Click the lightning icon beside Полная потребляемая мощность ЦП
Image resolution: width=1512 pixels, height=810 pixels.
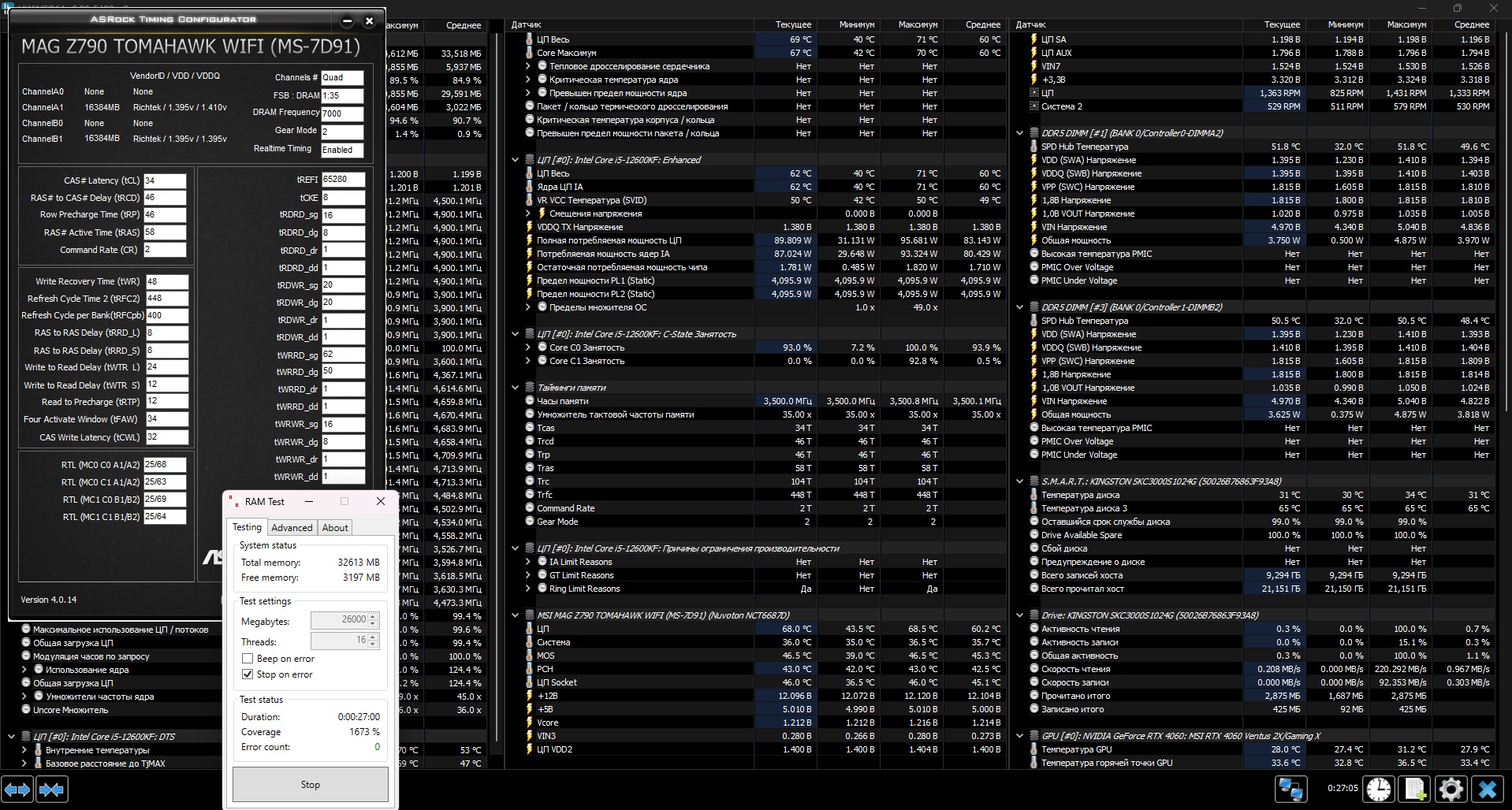(x=530, y=240)
